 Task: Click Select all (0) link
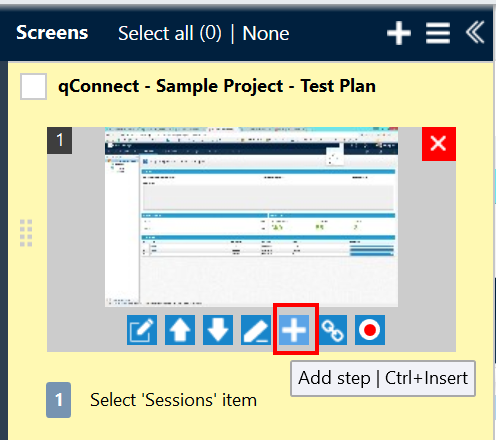tap(170, 33)
